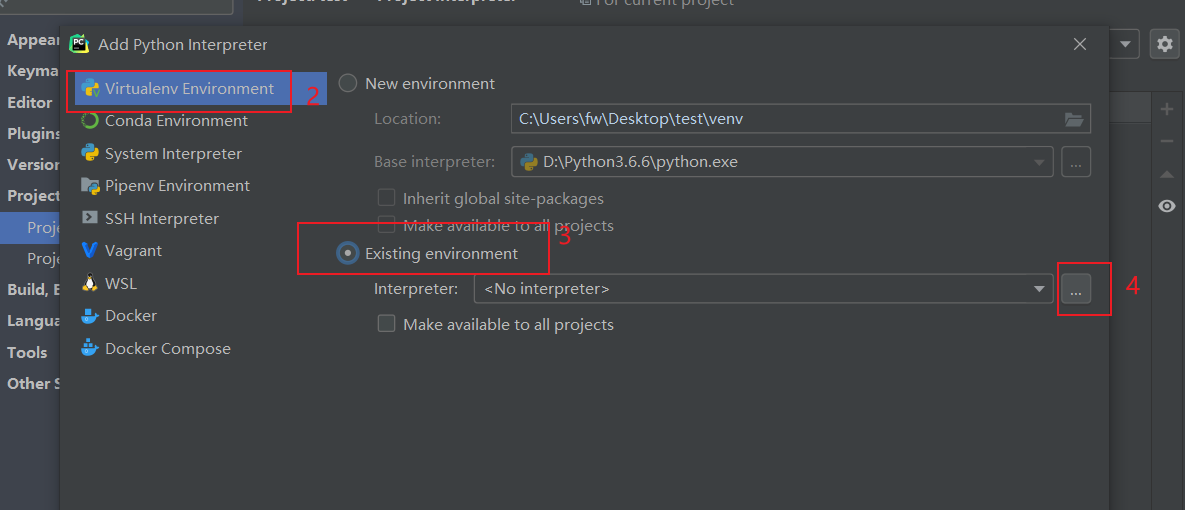
Task: Select Conda Environment option
Action: click(176, 121)
